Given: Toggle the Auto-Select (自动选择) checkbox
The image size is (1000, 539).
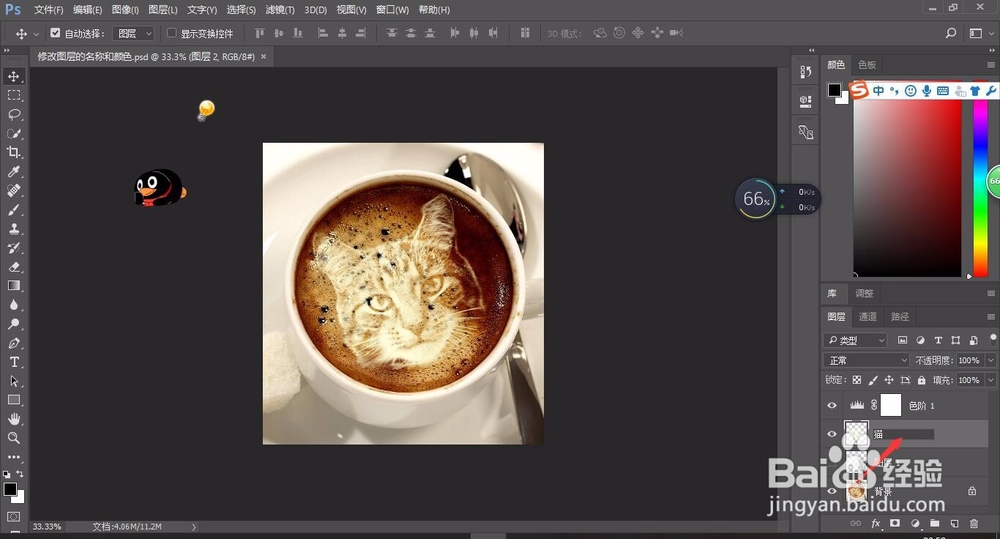Looking at the screenshot, I should tap(55, 33).
